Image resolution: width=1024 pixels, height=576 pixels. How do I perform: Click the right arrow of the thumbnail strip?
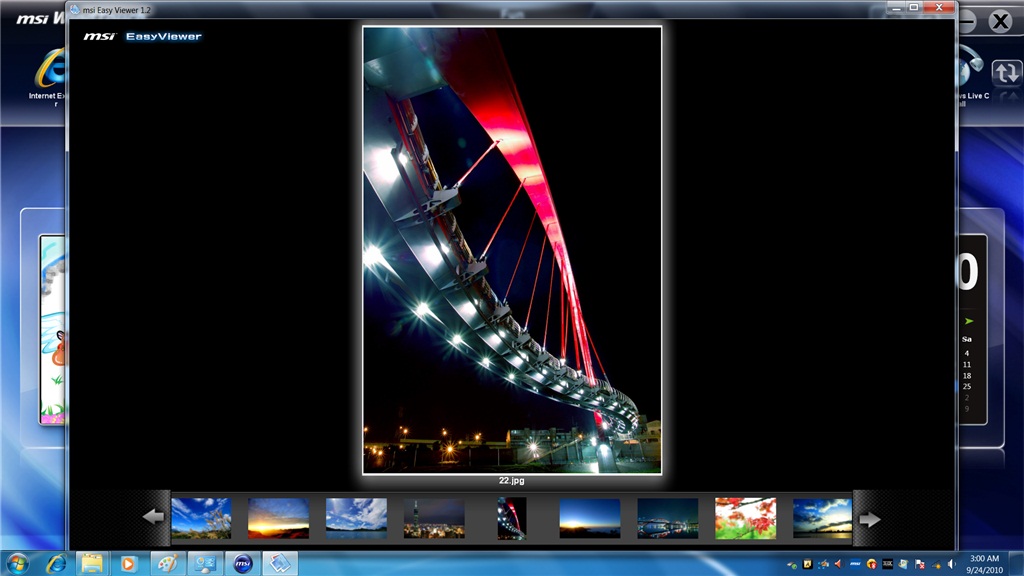pyautogui.click(x=870, y=519)
